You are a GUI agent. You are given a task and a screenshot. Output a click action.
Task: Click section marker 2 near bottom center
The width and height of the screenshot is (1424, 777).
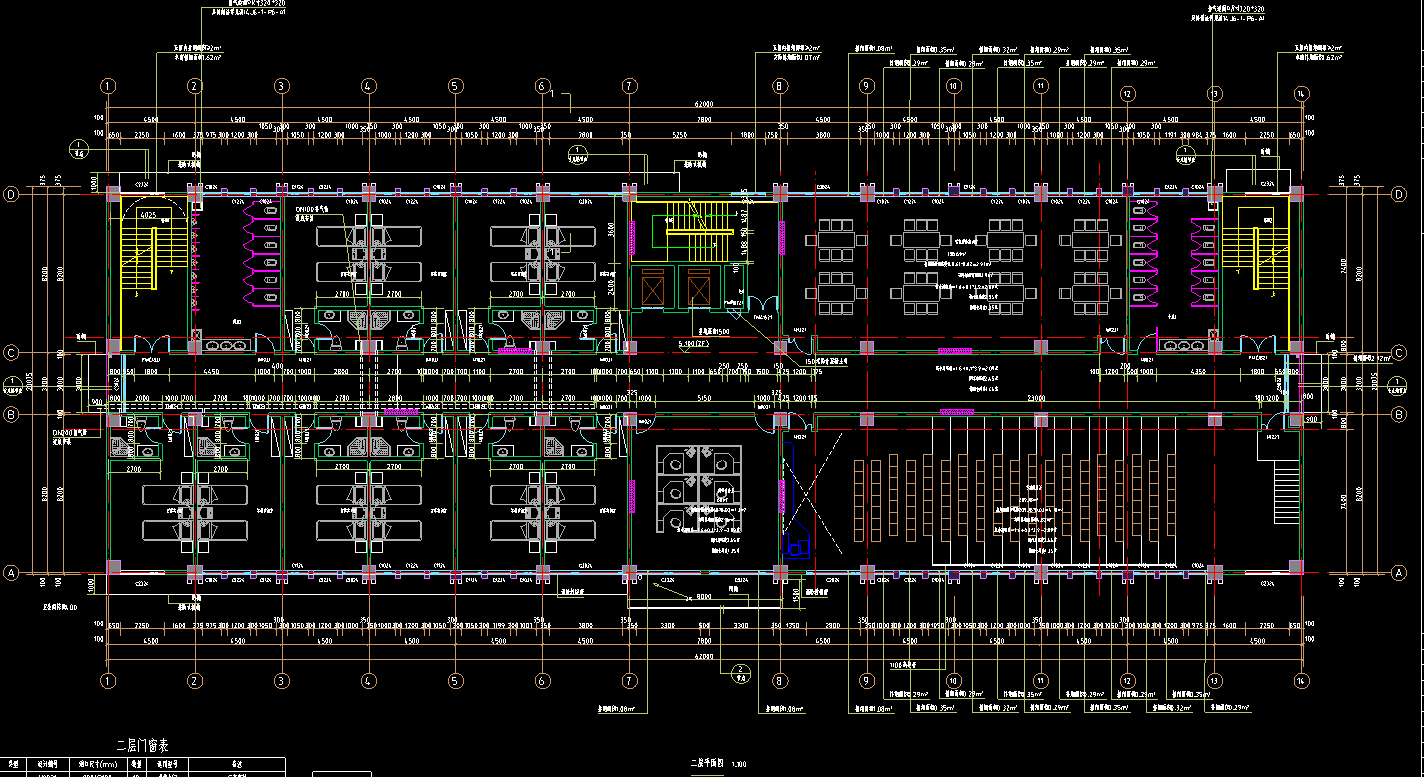741,670
